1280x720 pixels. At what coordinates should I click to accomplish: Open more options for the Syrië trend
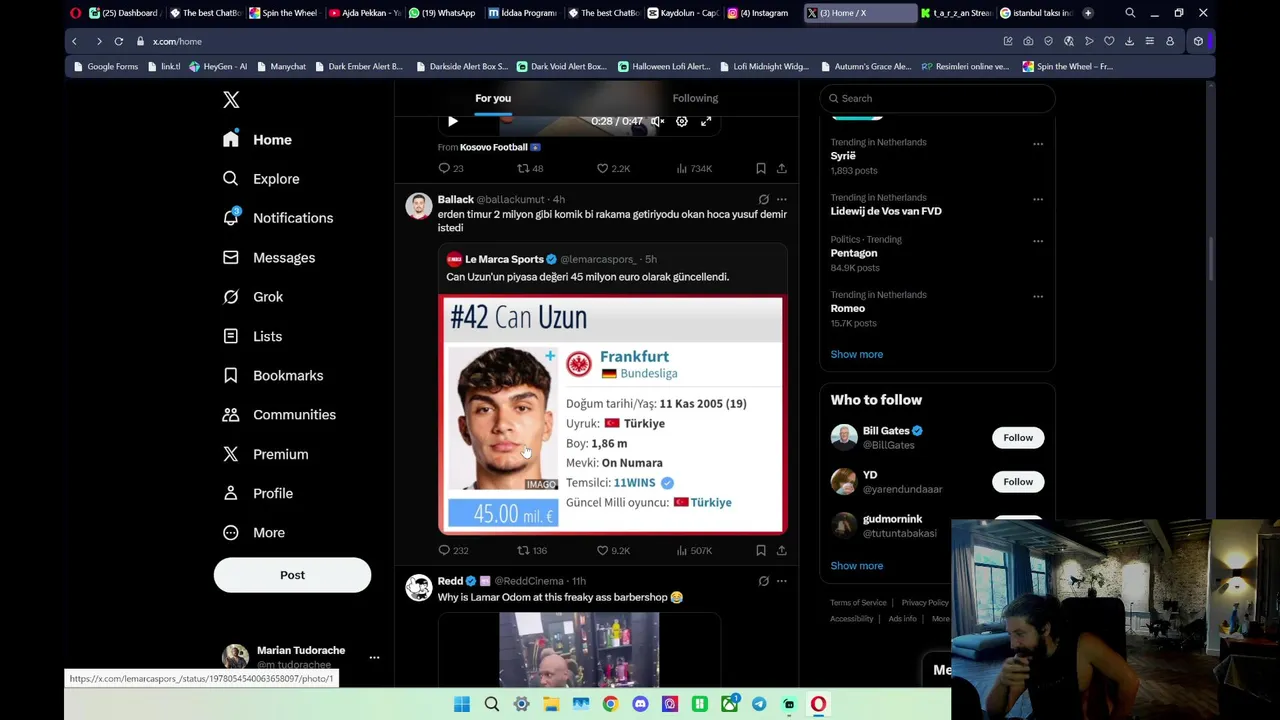pyautogui.click(x=1038, y=144)
